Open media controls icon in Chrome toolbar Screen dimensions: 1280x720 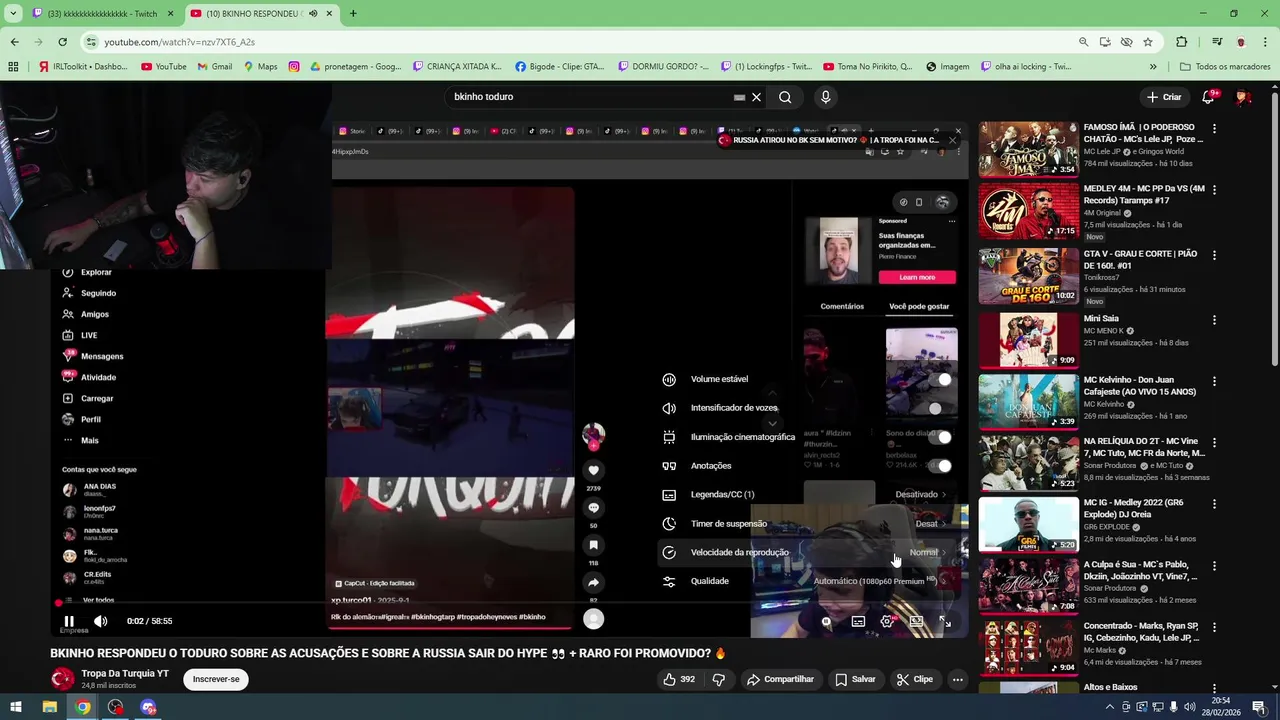pyautogui.click(x=1217, y=42)
